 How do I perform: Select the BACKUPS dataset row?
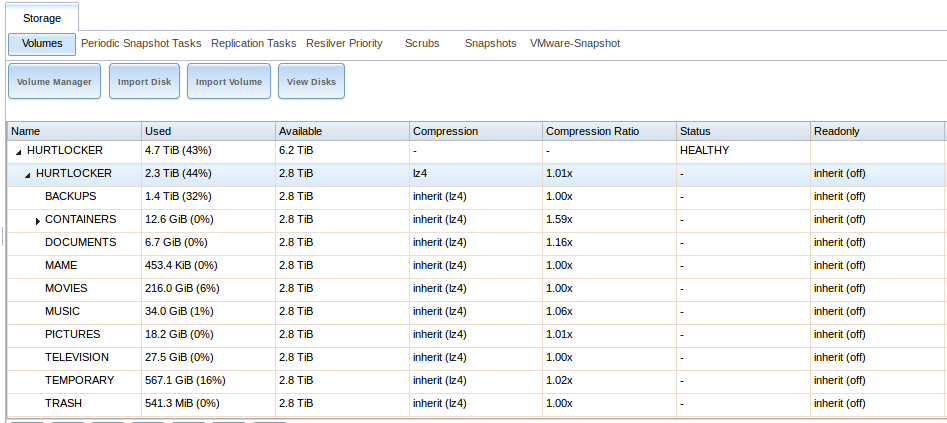pyautogui.click(x=71, y=196)
